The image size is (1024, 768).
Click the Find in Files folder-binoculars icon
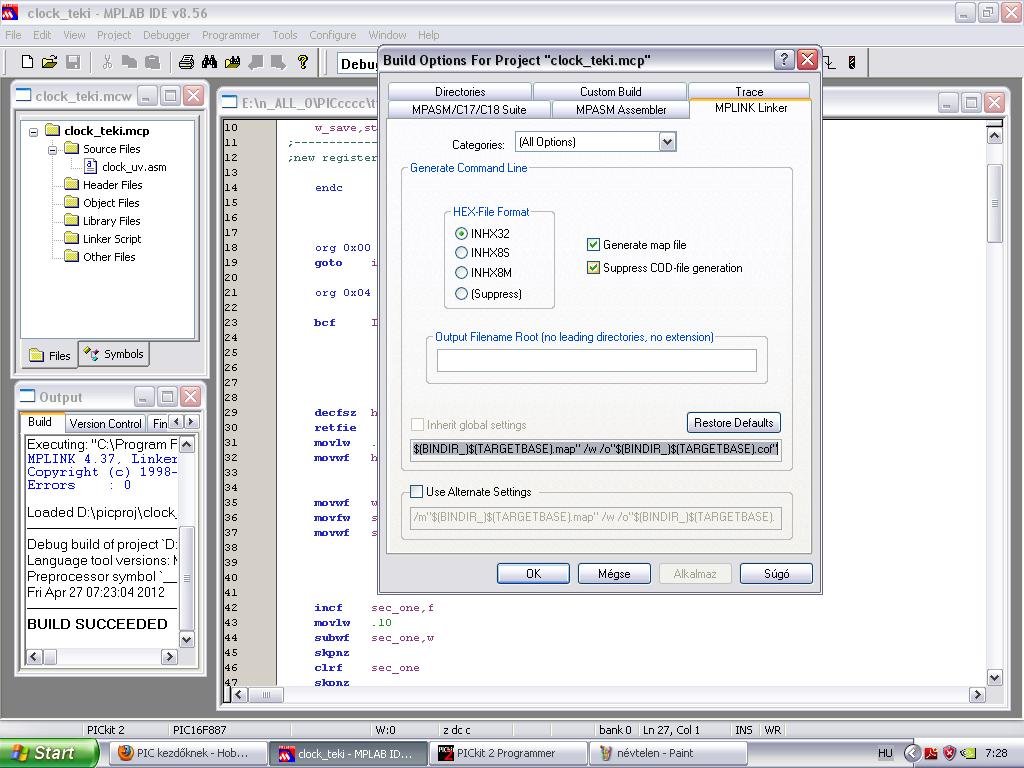tap(232, 62)
